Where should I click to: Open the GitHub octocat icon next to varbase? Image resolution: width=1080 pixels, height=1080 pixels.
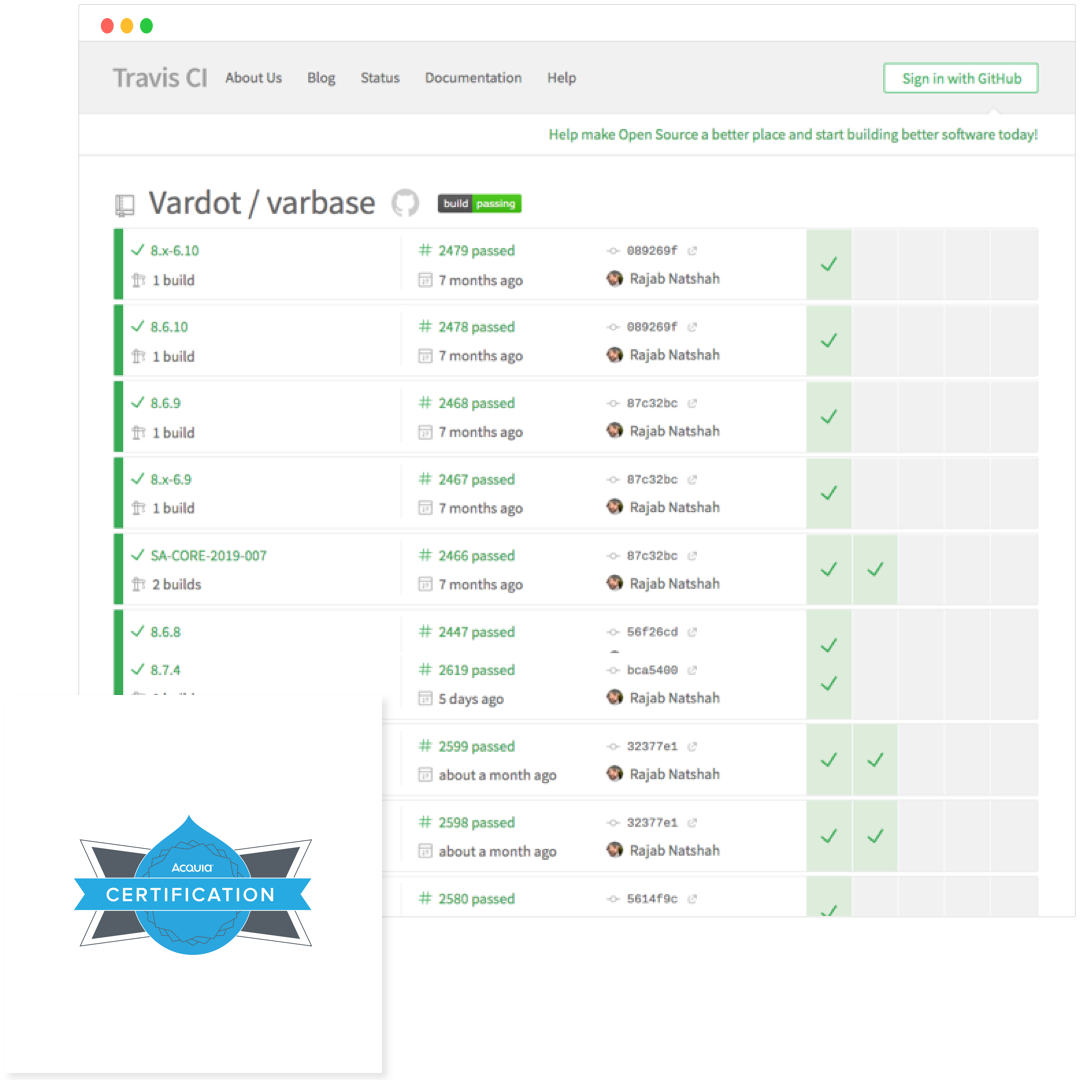pos(405,203)
